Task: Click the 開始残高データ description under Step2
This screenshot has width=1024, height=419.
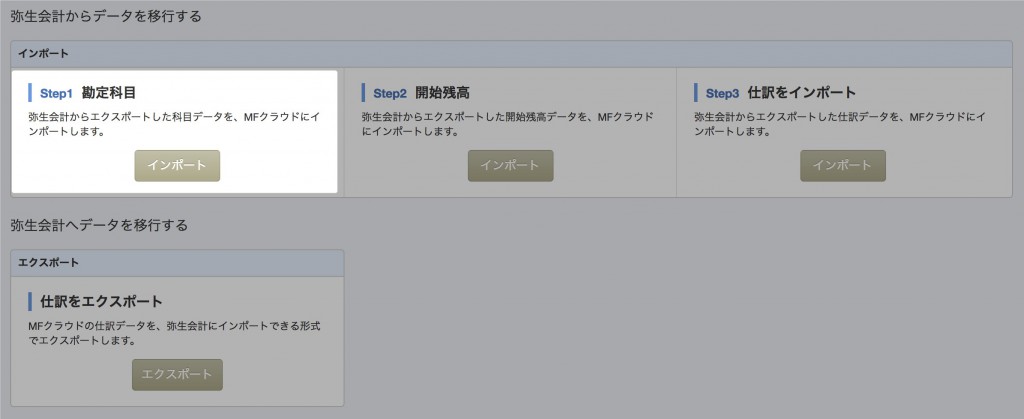Action: (x=507, y=124)
